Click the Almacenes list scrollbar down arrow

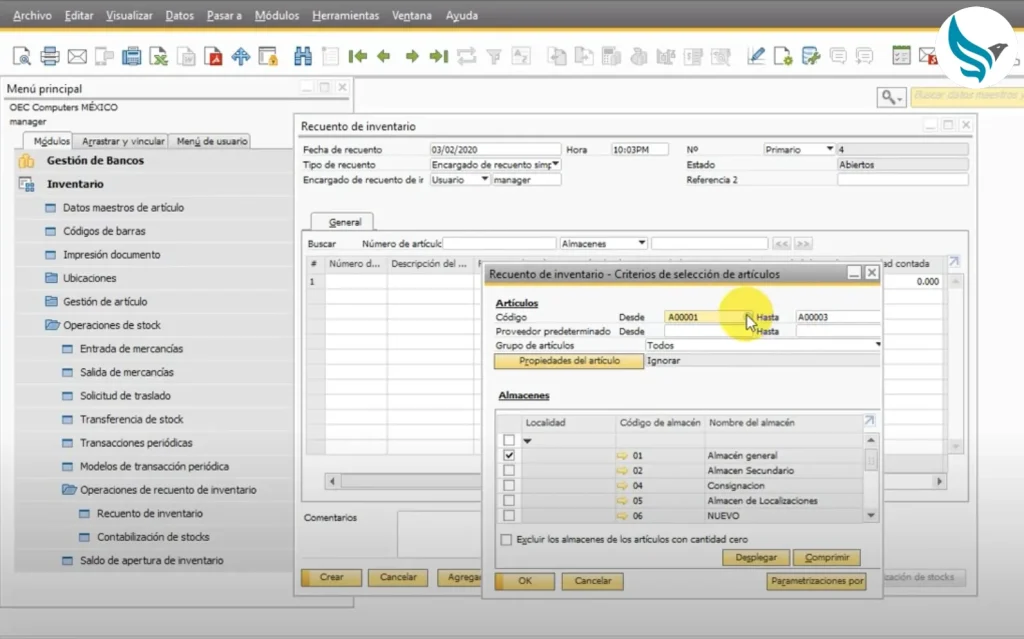pos(871,516)
